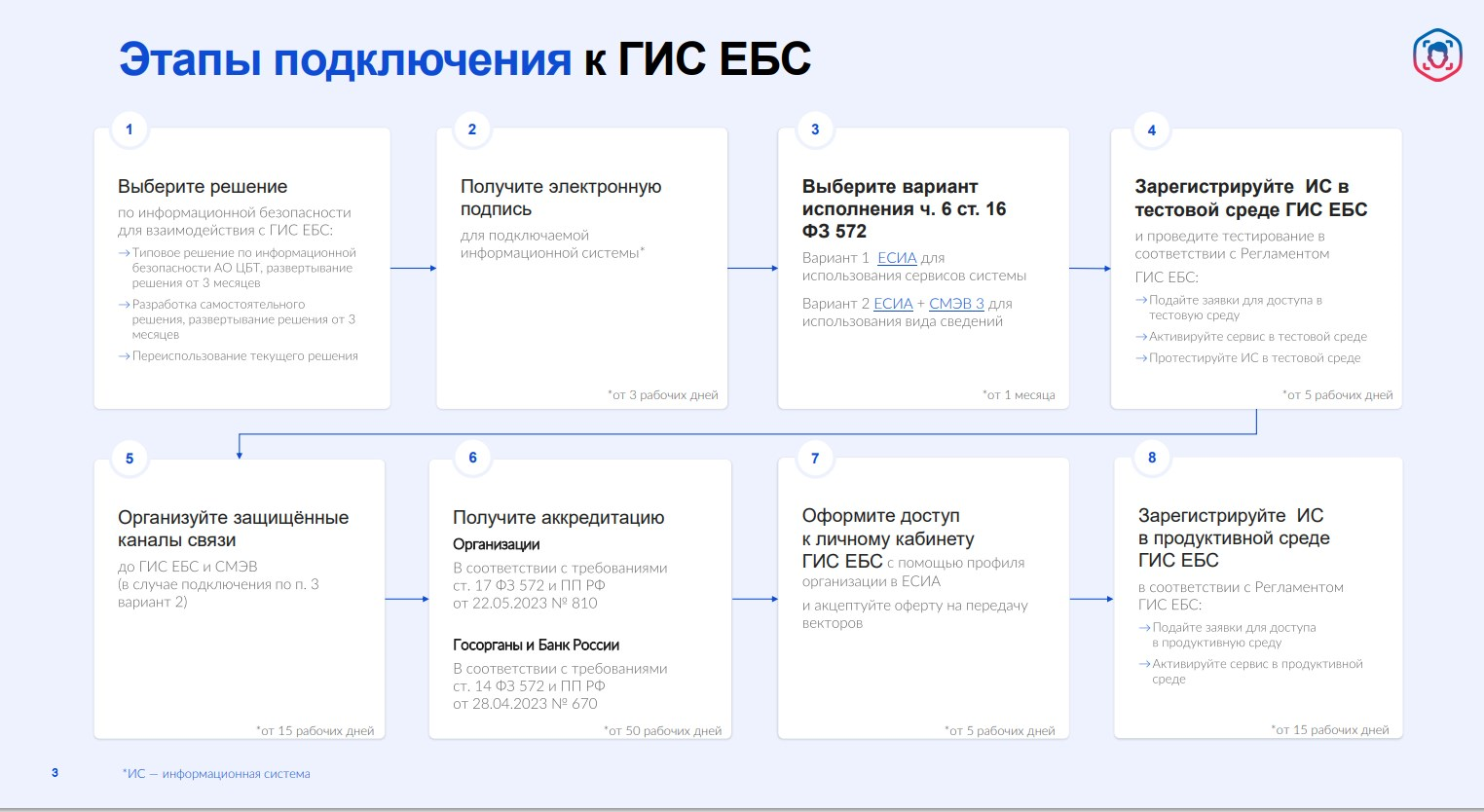This screenshot has width=1484, height=812.
Task: Open the ЕСИА link in Вариант 1
Action: coord(897,258)
